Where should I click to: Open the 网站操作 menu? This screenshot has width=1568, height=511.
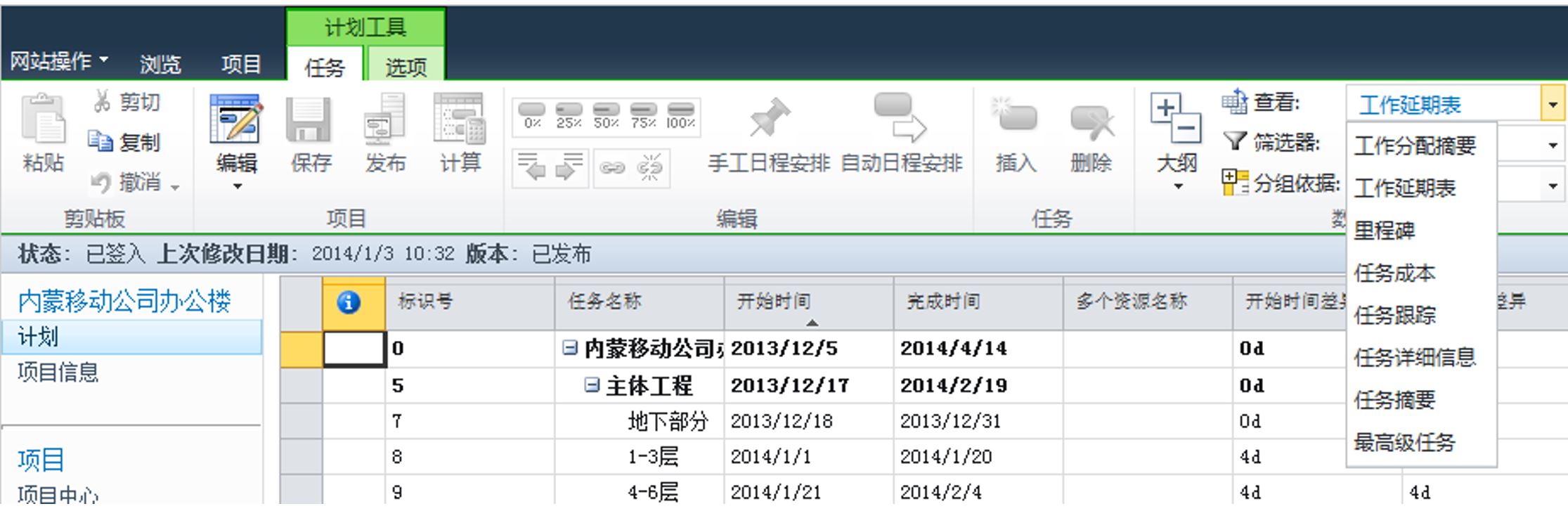tap(59, 62)
